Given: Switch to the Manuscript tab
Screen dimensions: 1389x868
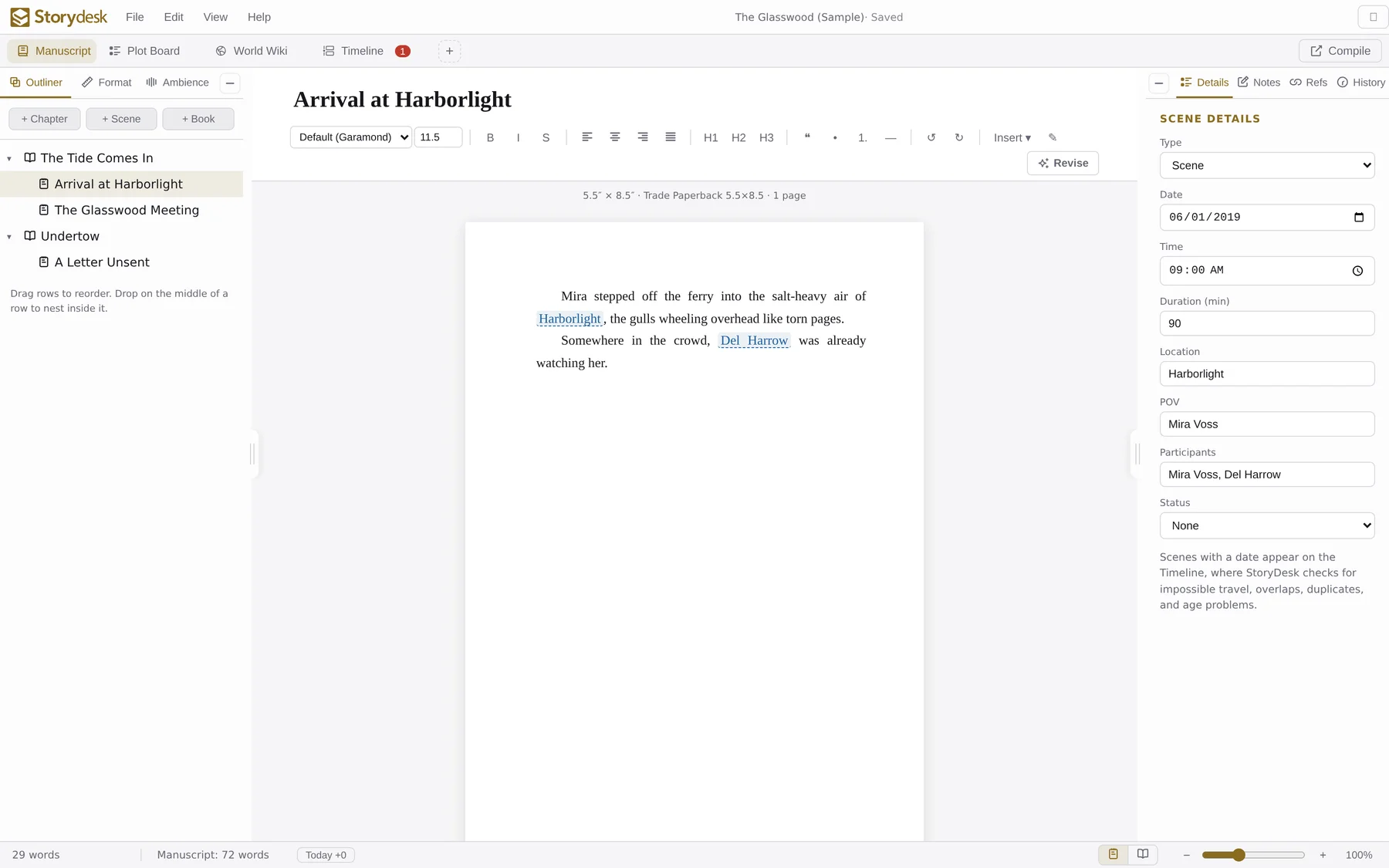Looking at the screenshot, I should (x=52, y=51).
